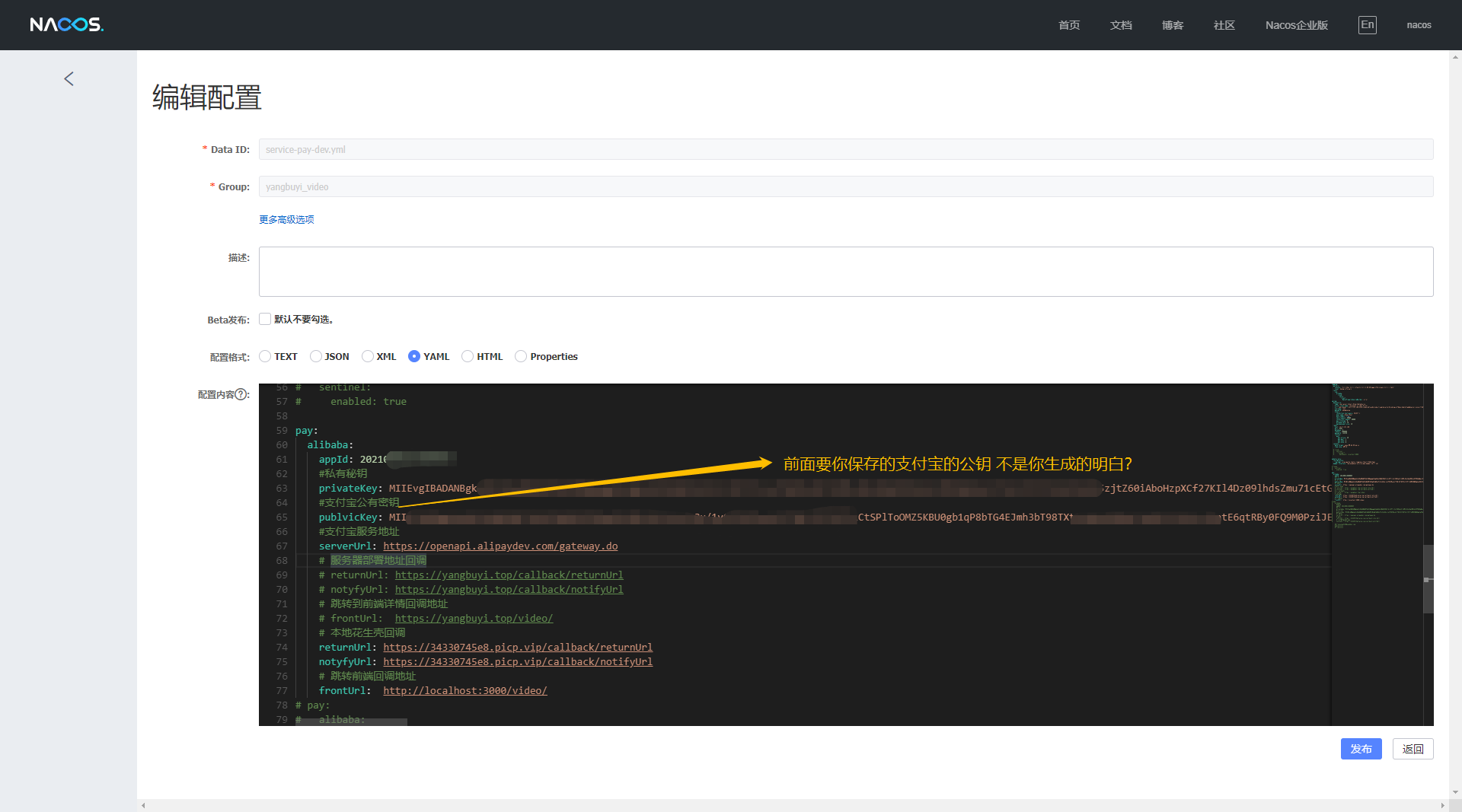The image size is (1462, 812).
Task: Click the Nacos logo
Action: click(66, 24)
